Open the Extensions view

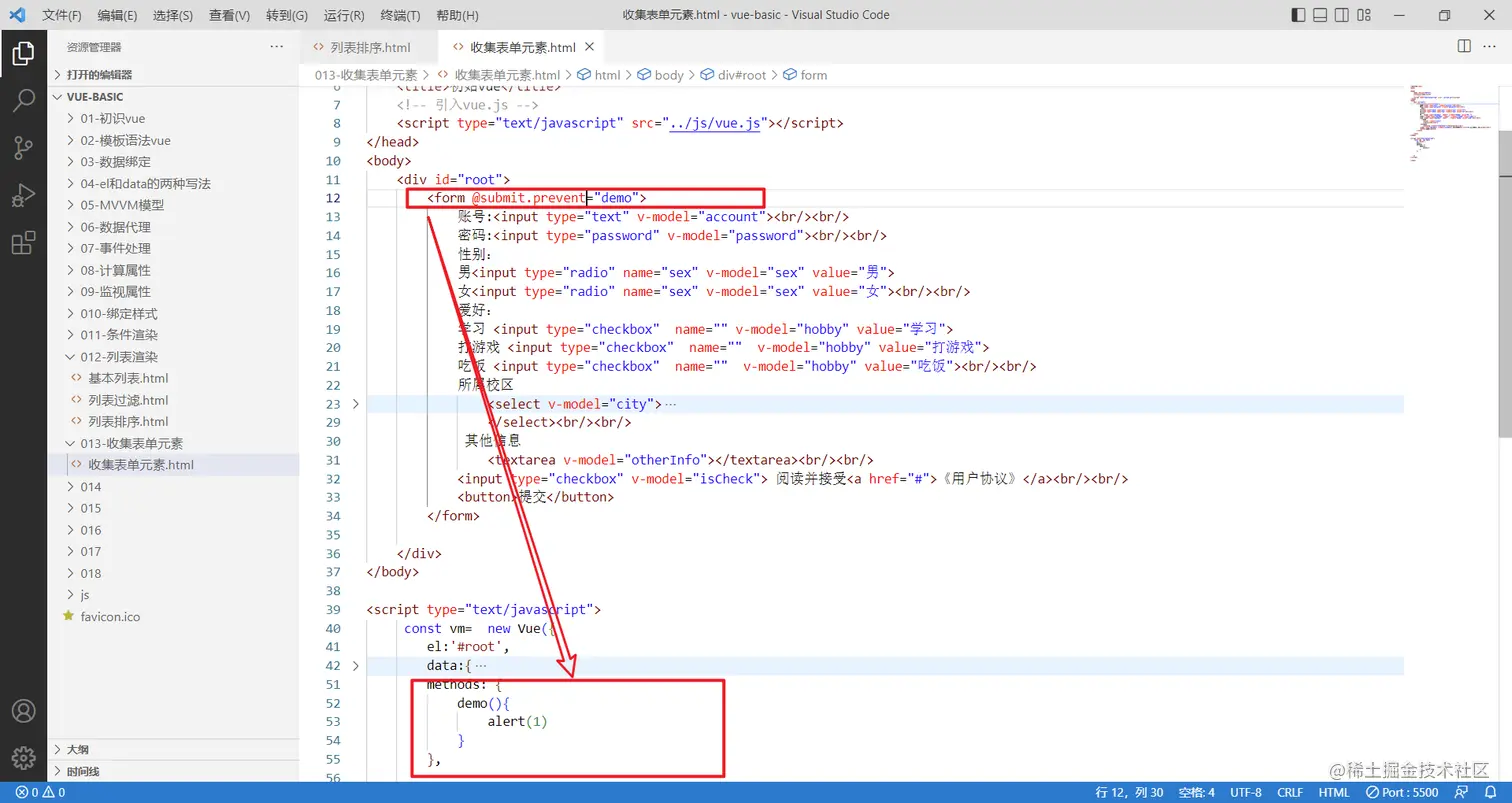click(23, 243)
